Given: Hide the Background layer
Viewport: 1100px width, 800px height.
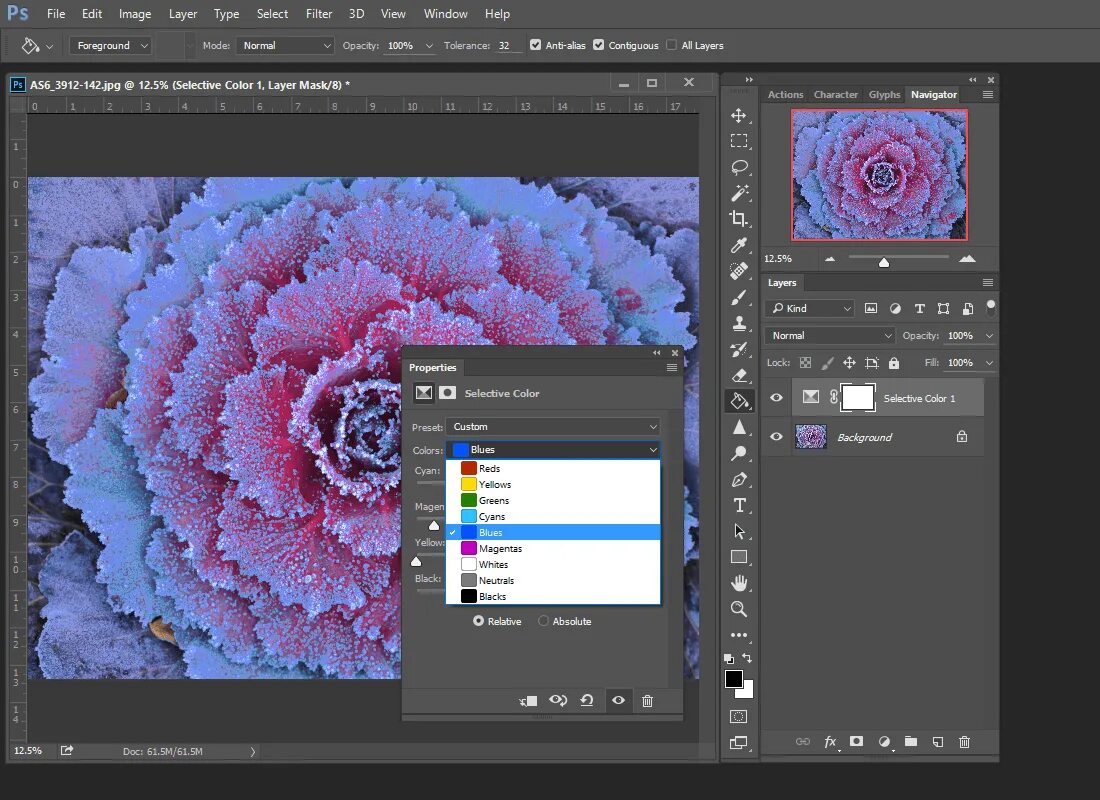Looking at the screenshot, I should click(x=776, y=436).
